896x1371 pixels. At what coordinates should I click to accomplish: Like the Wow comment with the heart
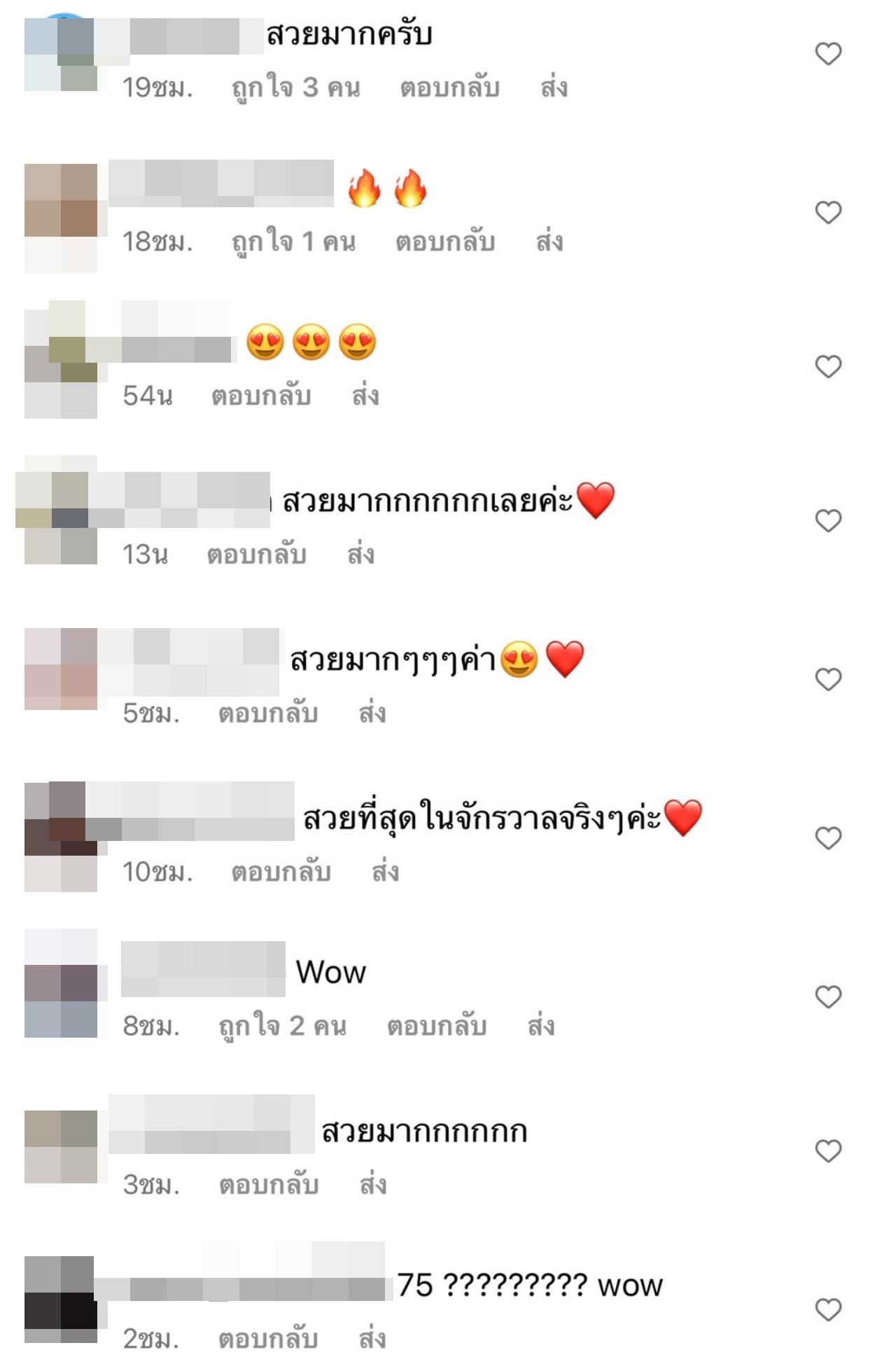point(828,997)
